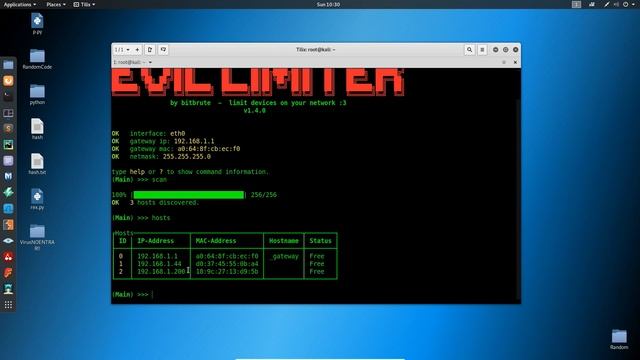The image size is (640, 360).
Task: Open Tilix hamburger menu
Action: [482, 50]
